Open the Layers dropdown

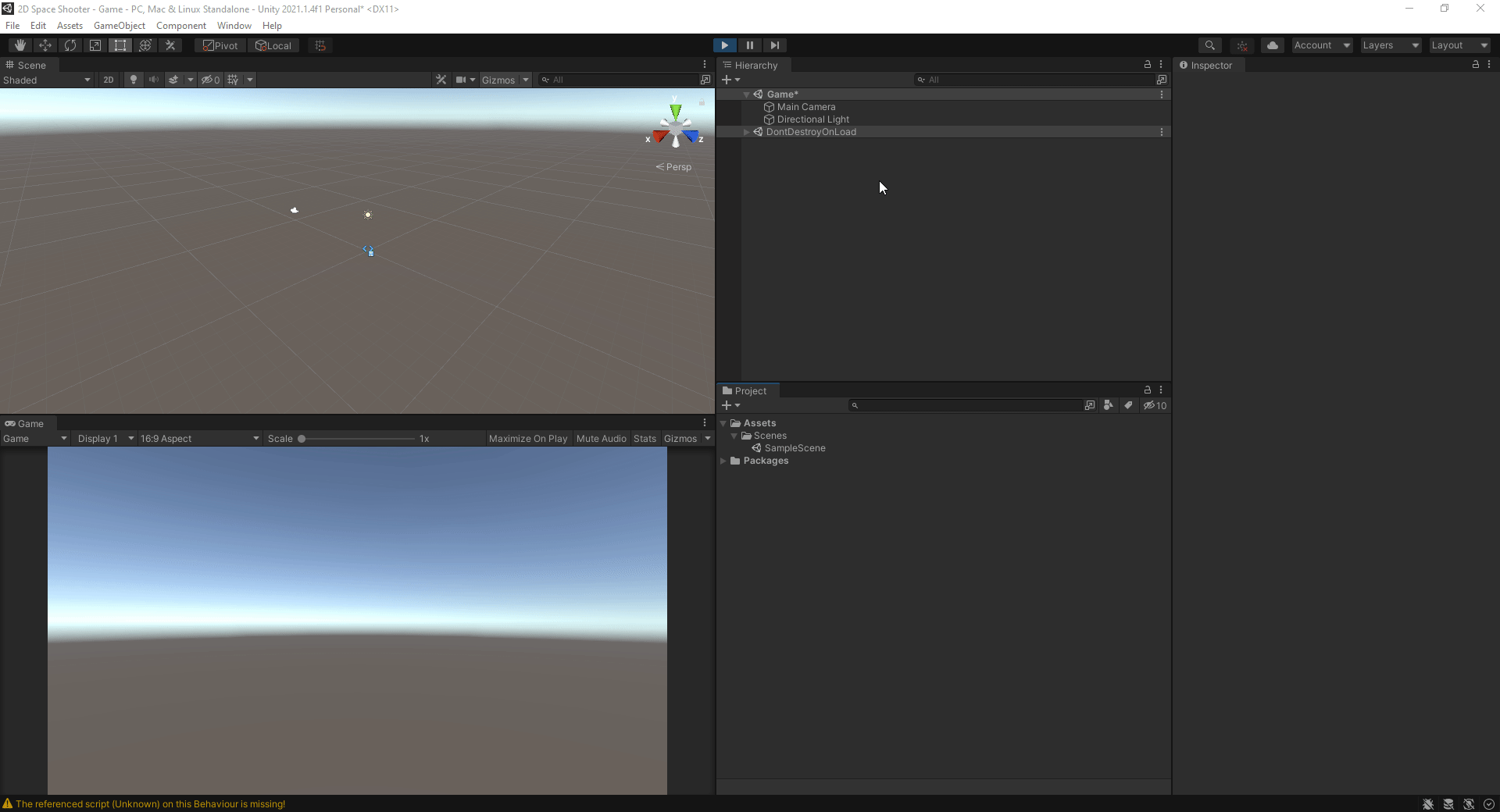pos(1391,45)
